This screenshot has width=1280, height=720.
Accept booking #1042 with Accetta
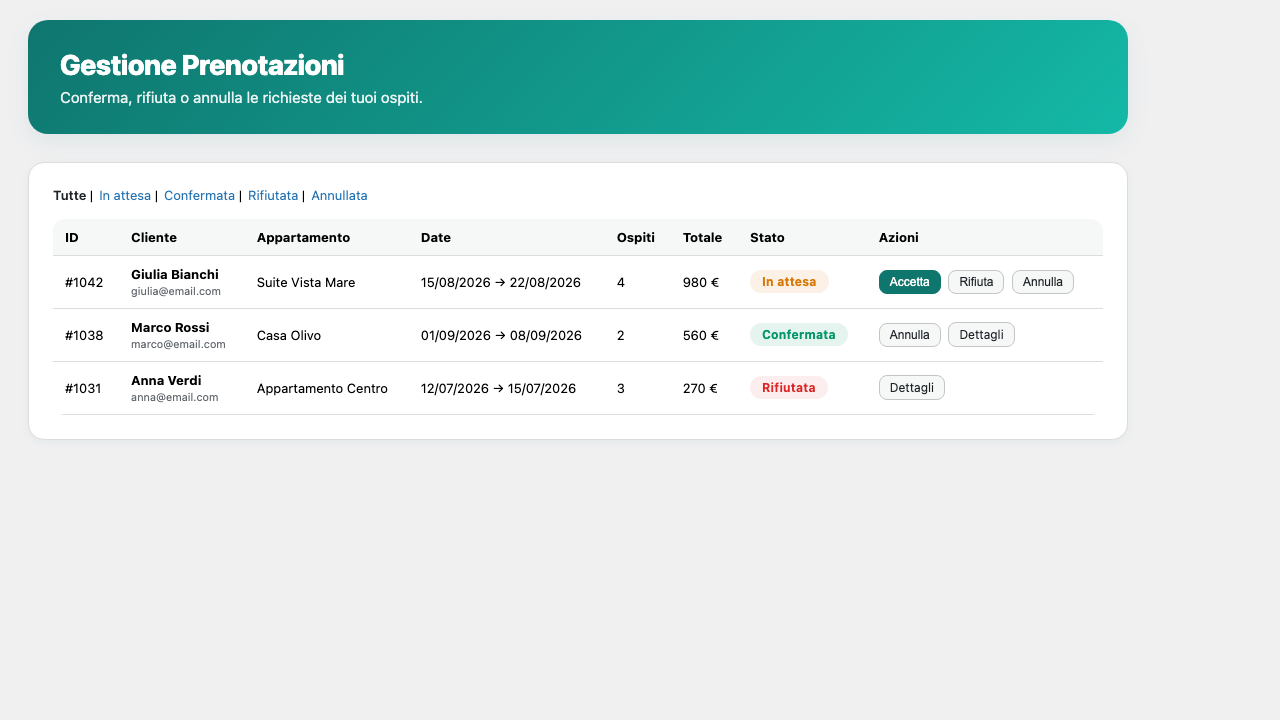910,282
